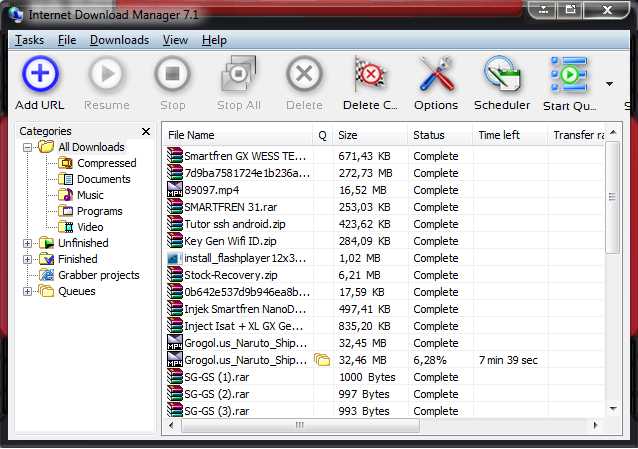Open the Start Queue dropdown arrow
This screenshot has height=449, width=638.
(x=609, y=84)
